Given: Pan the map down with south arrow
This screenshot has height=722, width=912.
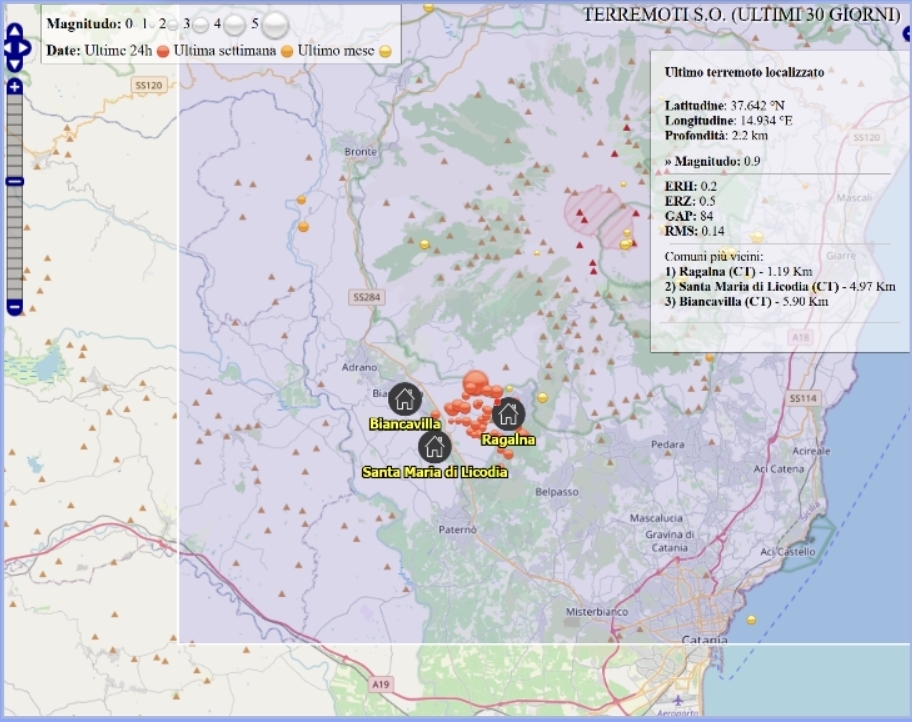Looking at the screenshot, I should click(x=14, y=65).
